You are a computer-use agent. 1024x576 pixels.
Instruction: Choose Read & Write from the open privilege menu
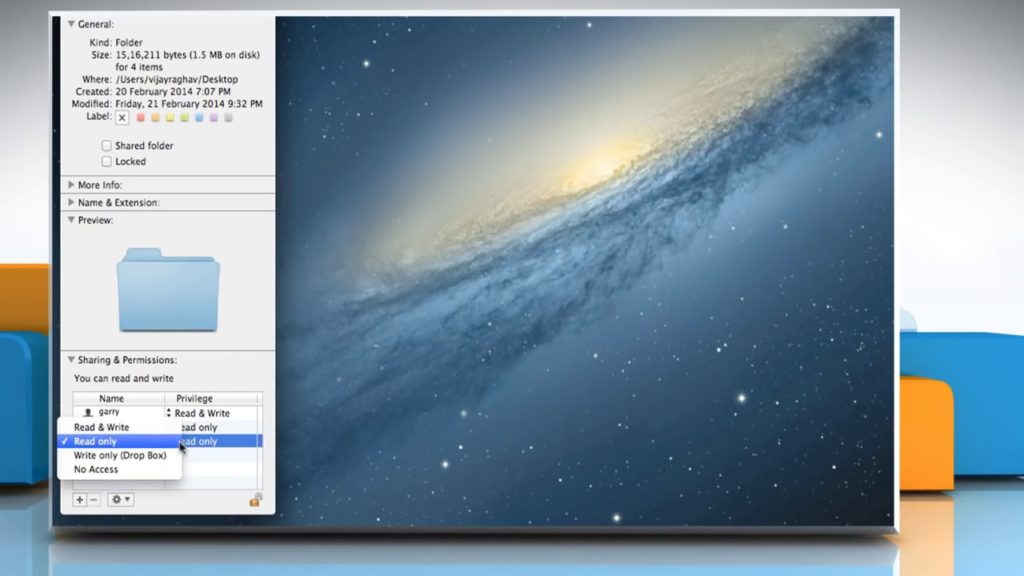101,428
